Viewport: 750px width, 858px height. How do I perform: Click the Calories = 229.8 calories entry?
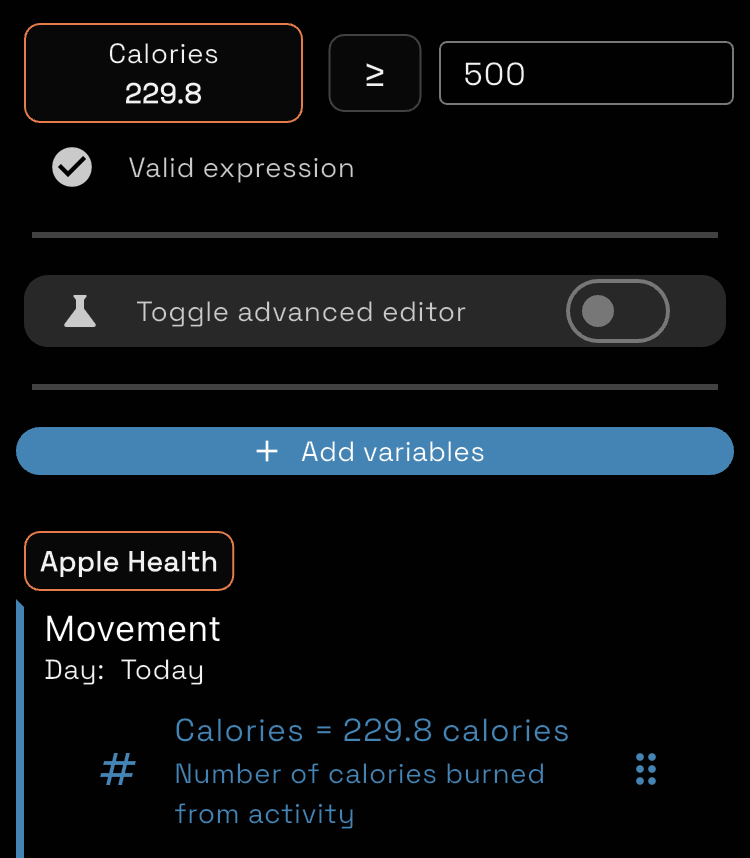(x=372, y=731)
